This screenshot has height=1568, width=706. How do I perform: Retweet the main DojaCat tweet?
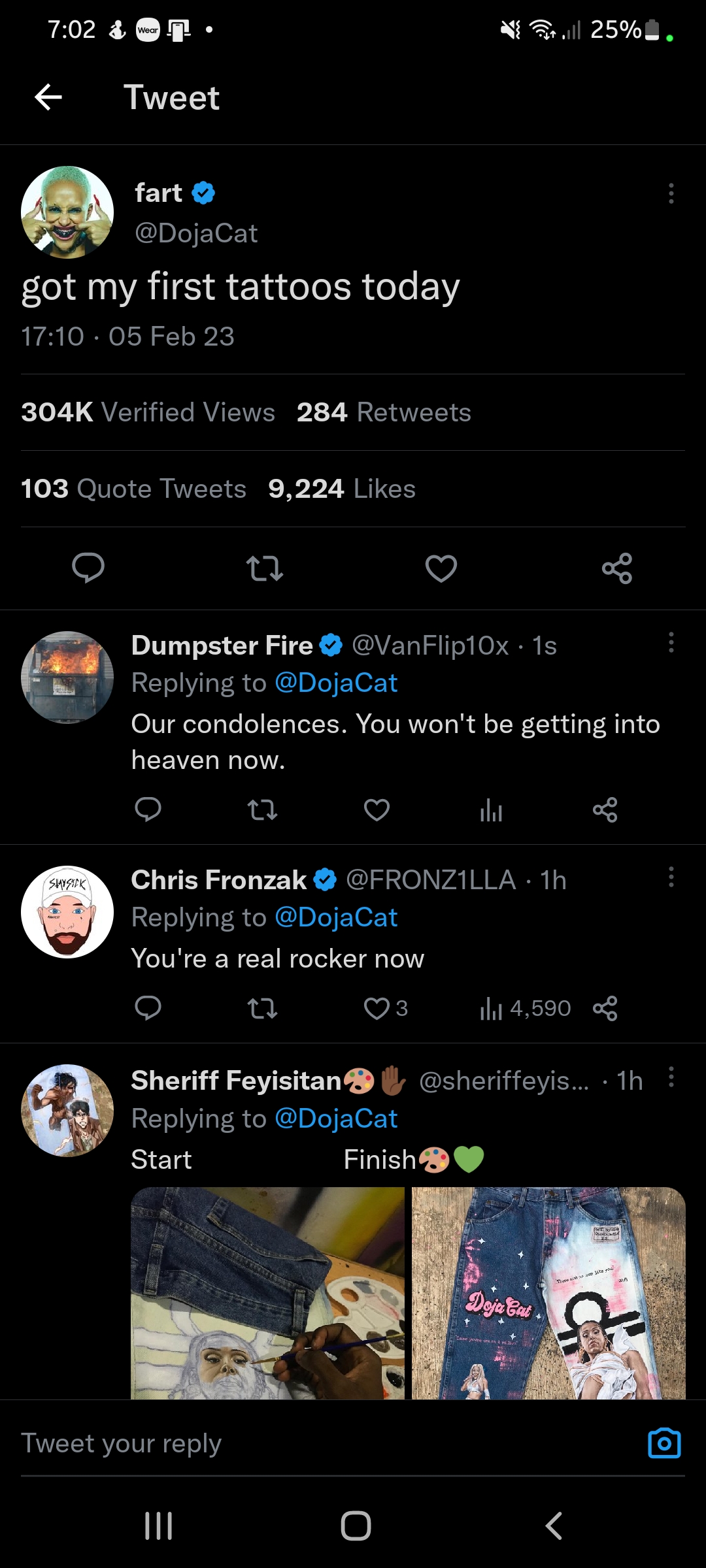point(264,568)
